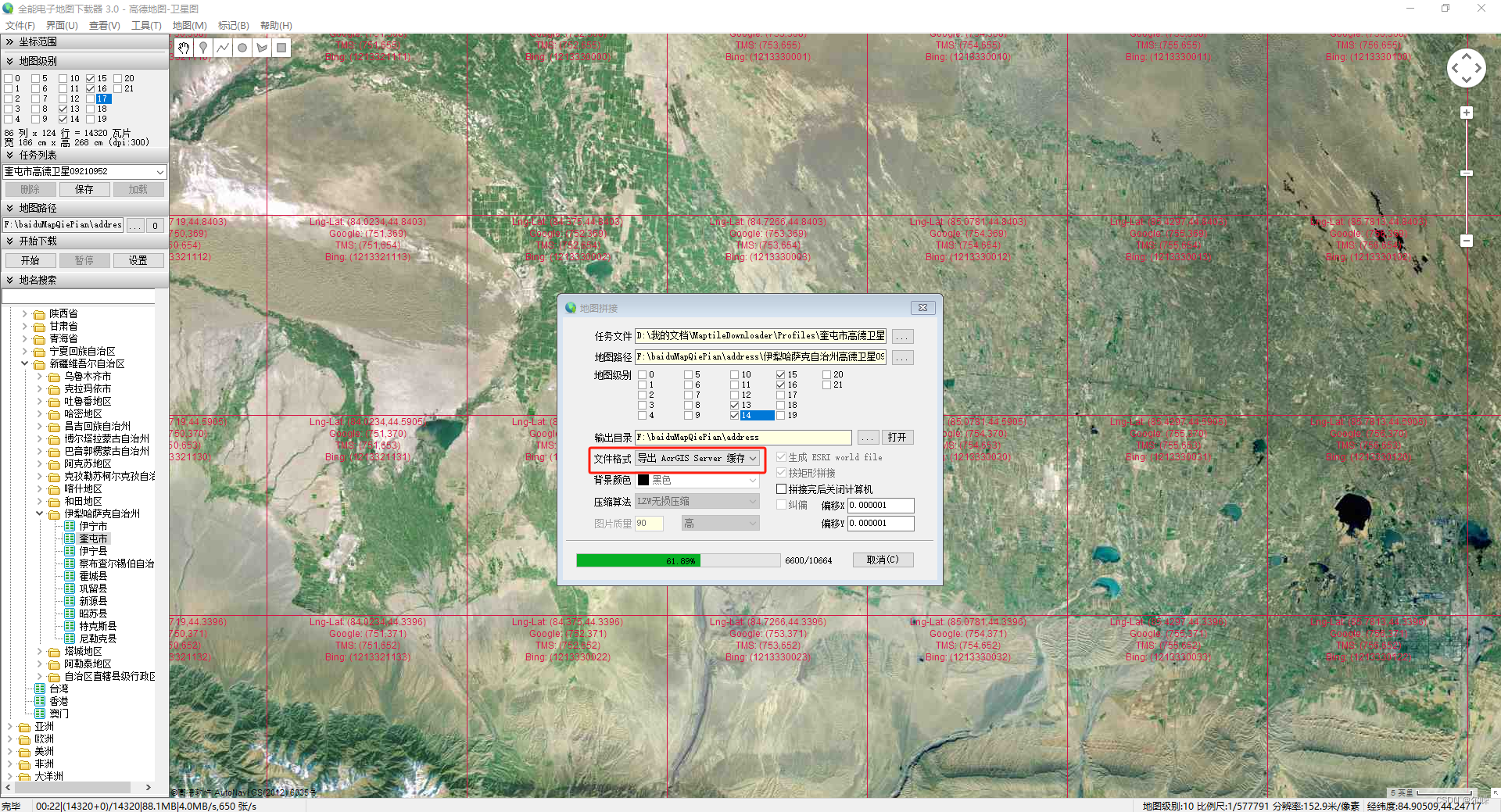
Task: Select the rectangle drawing tool
Action: click(281, 48)
